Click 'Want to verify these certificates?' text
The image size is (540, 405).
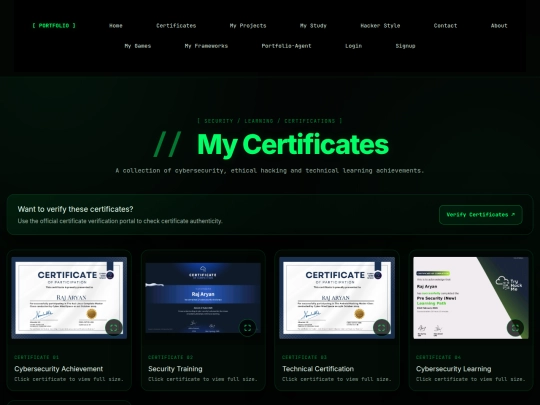tap(75, 209)
